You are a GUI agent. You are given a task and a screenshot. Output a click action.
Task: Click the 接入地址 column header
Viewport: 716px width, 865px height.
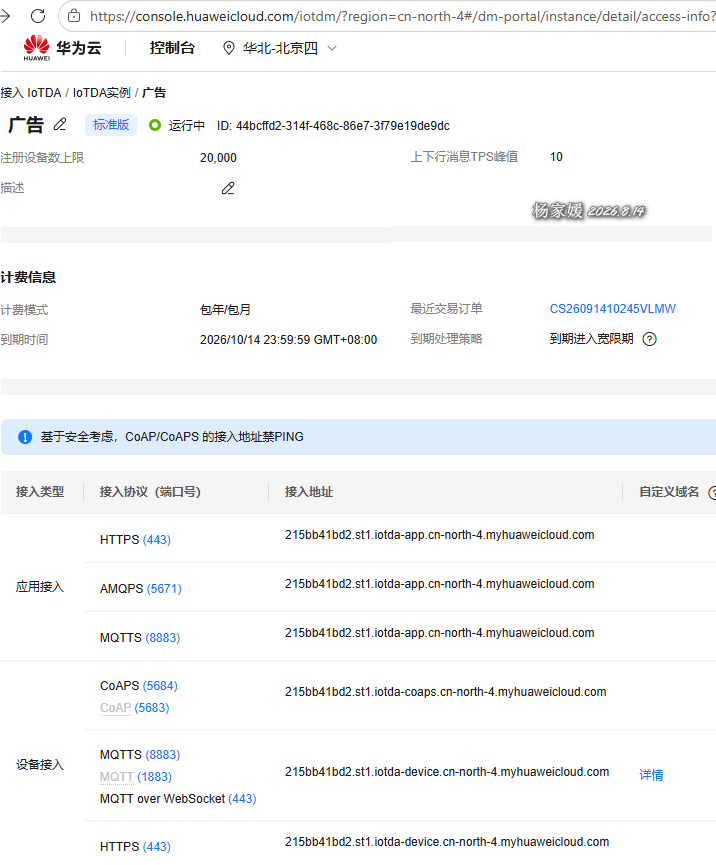pos(309,492)
